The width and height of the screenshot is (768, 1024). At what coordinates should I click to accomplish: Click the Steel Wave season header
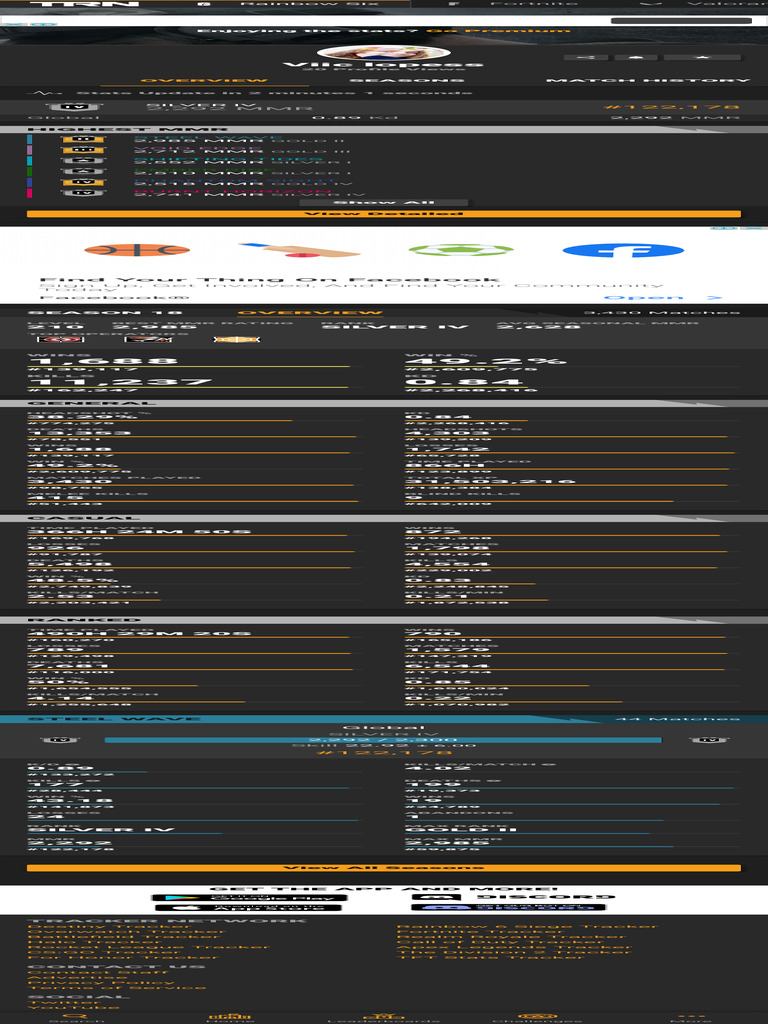click(x=383, y=719)
